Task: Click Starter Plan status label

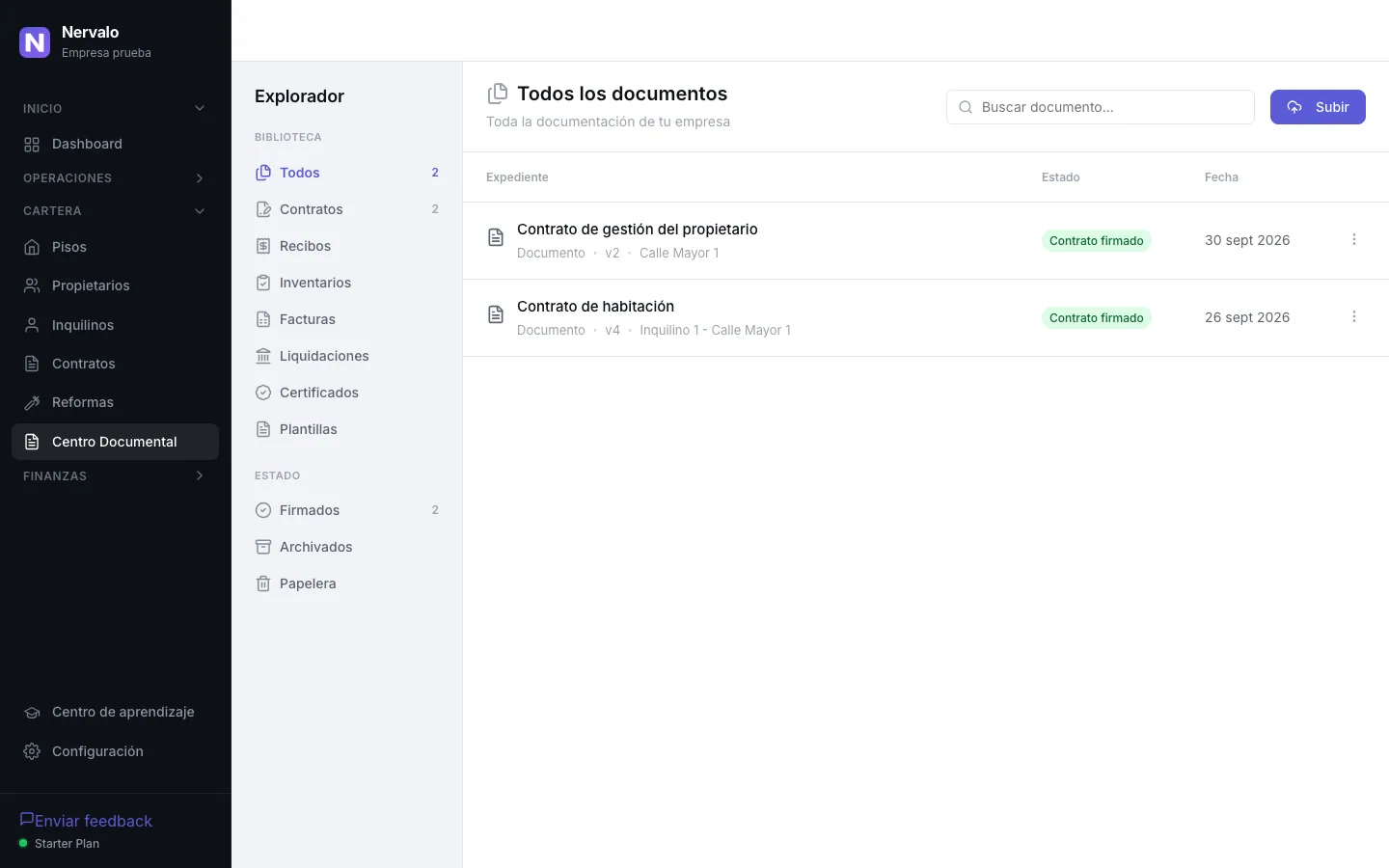Action: click(67, 844)
